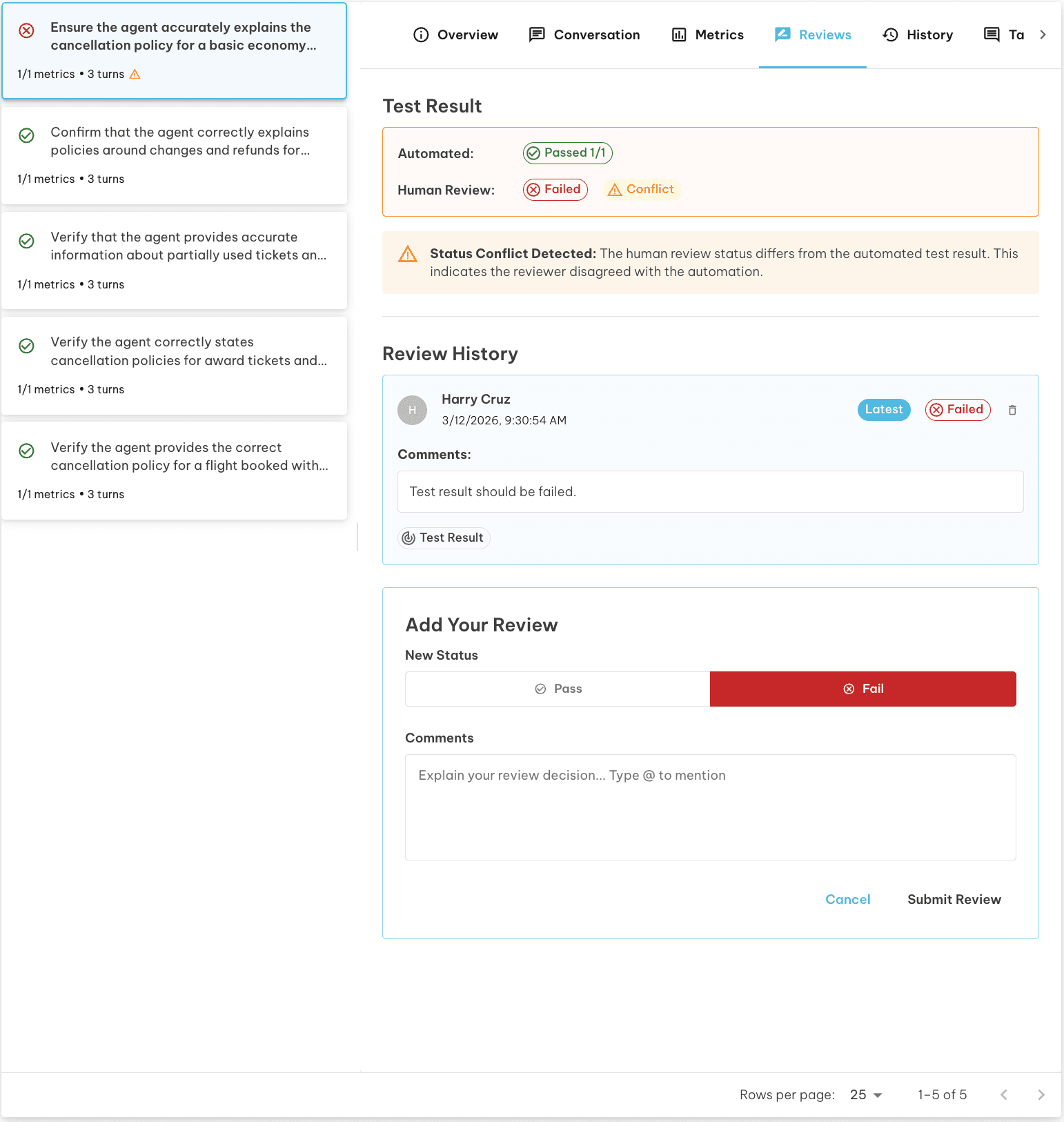Click the Passed 1/1 automated badge

coord(567,153)
